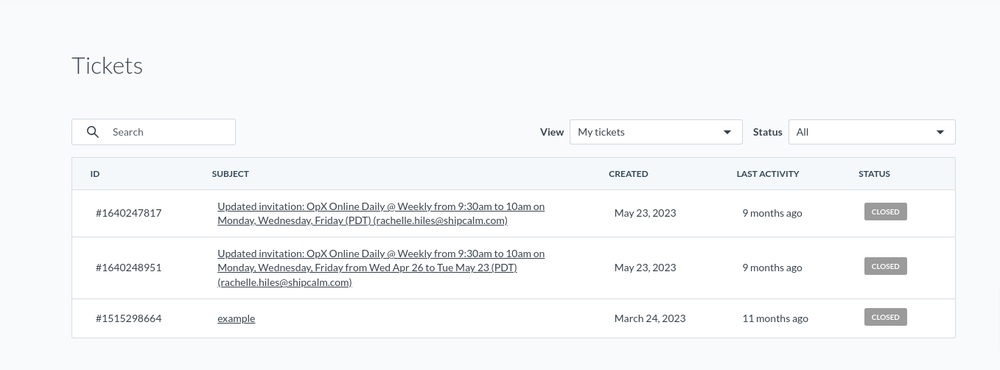Viewport: 1000px width, 370px height.
Task: Sort by the Created column header
Action: pos(628,174)
